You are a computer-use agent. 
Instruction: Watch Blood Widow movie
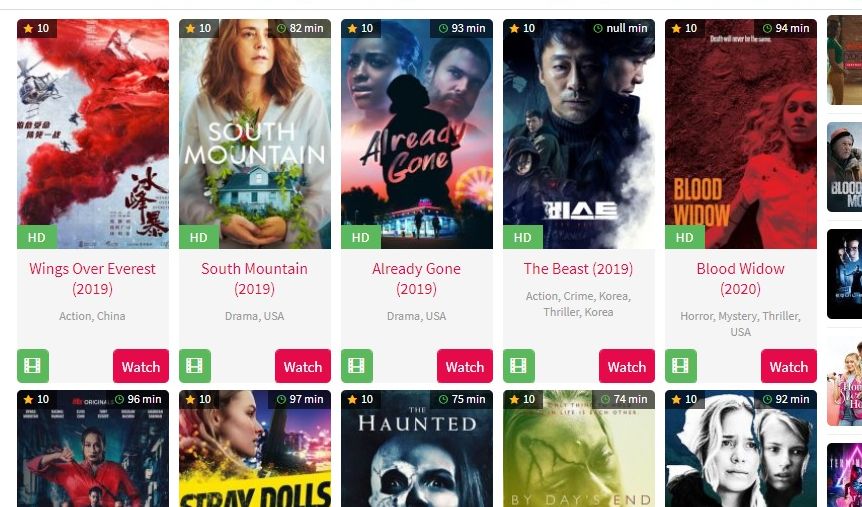click(x=789, y=366)
